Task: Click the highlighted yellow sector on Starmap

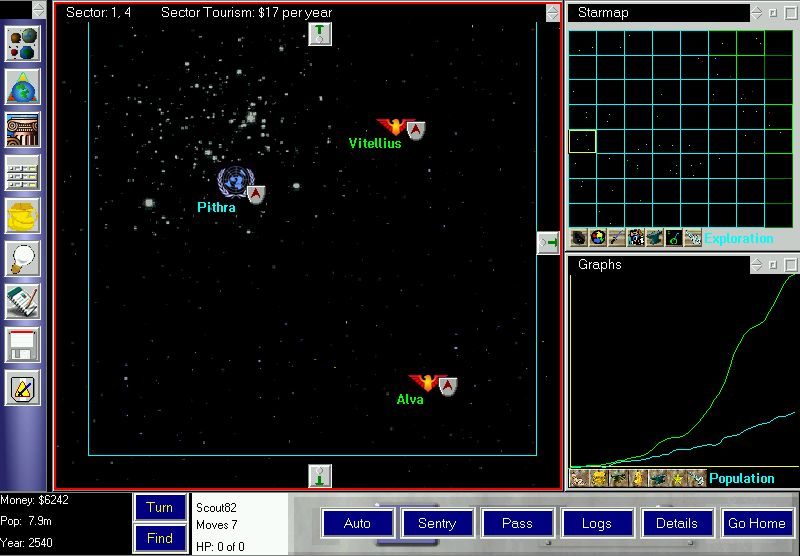Action: click(582, 141)
